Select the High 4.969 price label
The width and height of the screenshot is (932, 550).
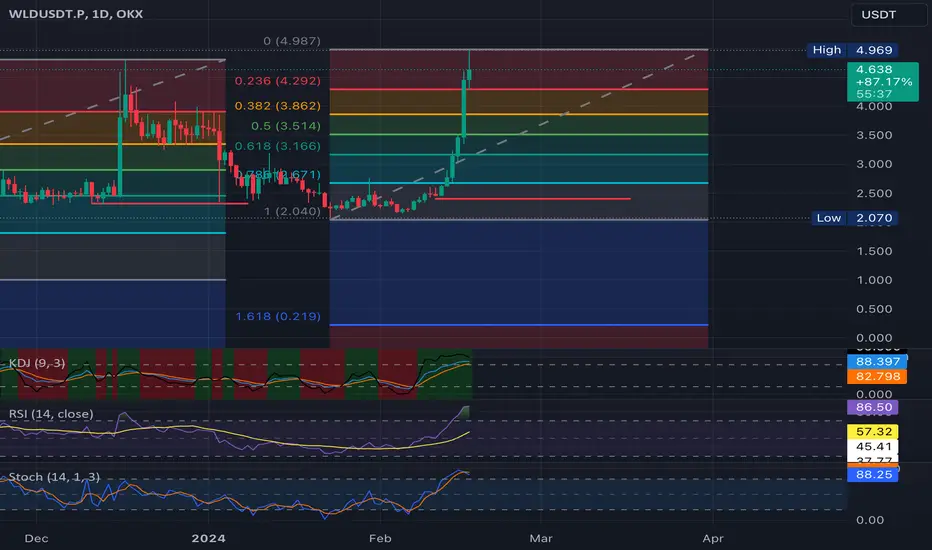pyautogui.click(x=852, y=50)
